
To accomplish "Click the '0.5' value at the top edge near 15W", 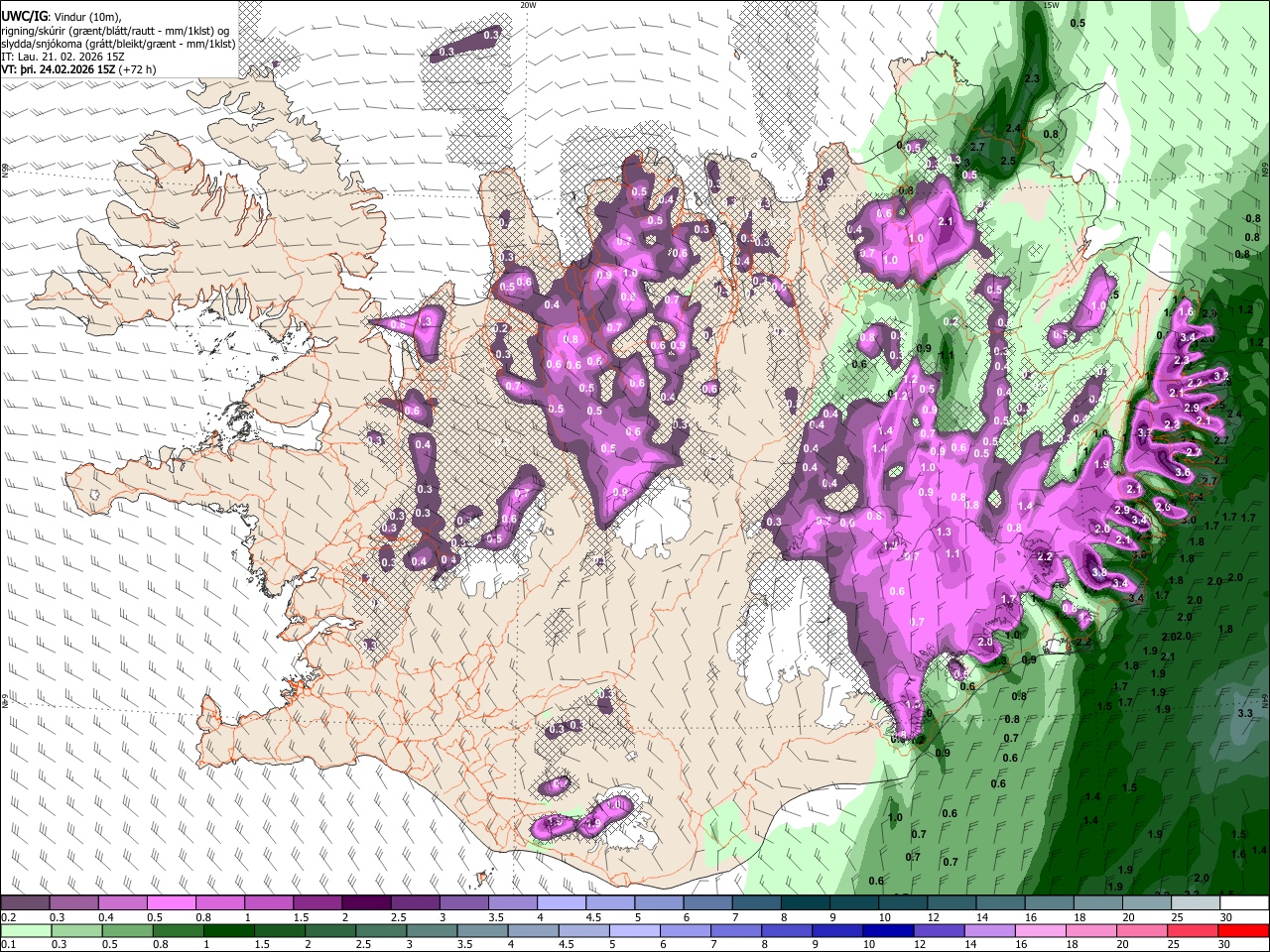I will (x=1079, y=23).
